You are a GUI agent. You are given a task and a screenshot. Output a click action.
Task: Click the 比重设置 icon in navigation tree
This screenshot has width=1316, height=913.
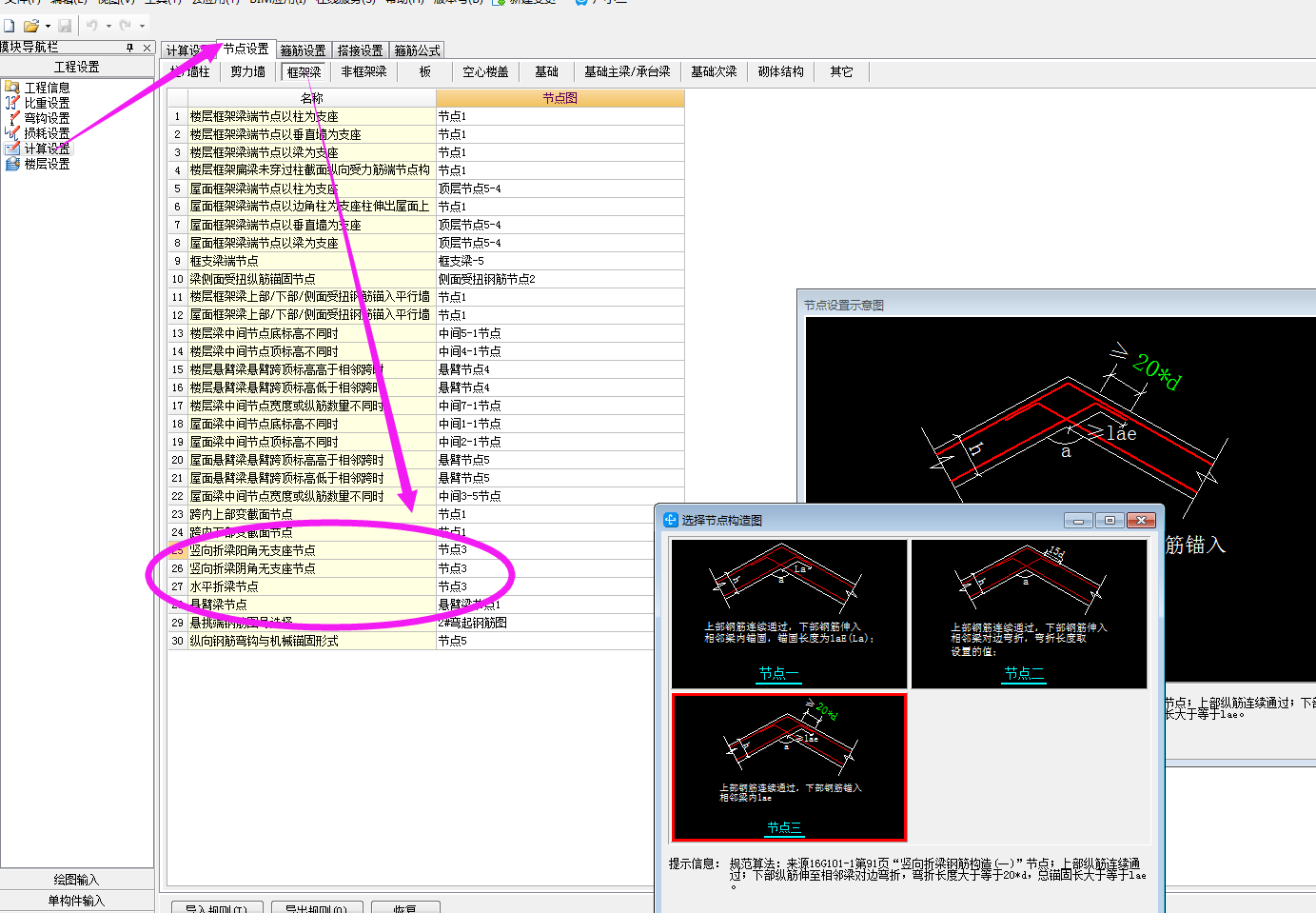(x=12, y=102)
